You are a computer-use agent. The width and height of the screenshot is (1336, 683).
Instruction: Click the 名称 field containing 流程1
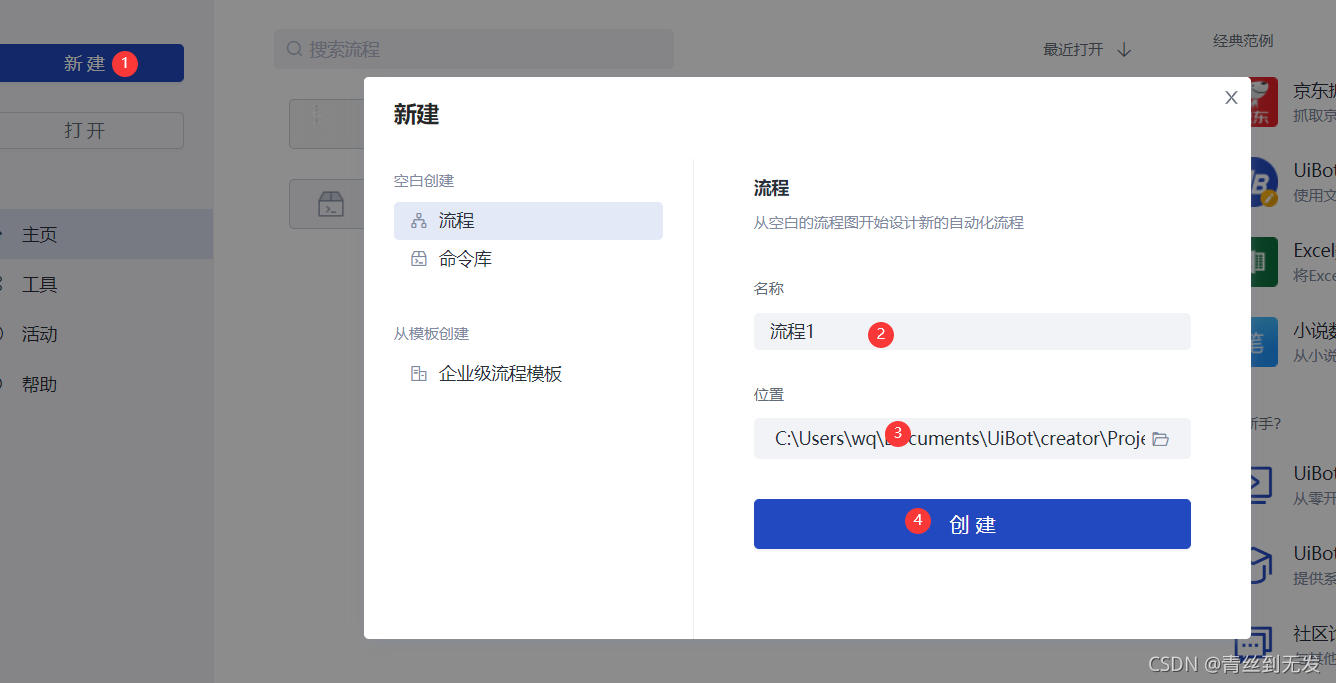tap(972, 331)
